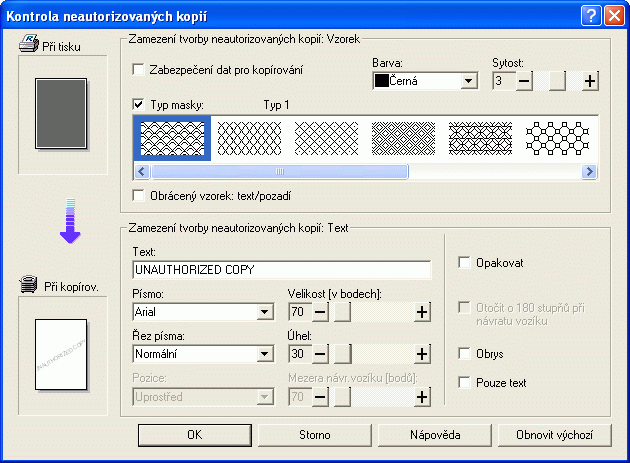Enable the Opakovat checkbox
The width and height of the screenshot is (630, 463).
[x=464, y=263]
